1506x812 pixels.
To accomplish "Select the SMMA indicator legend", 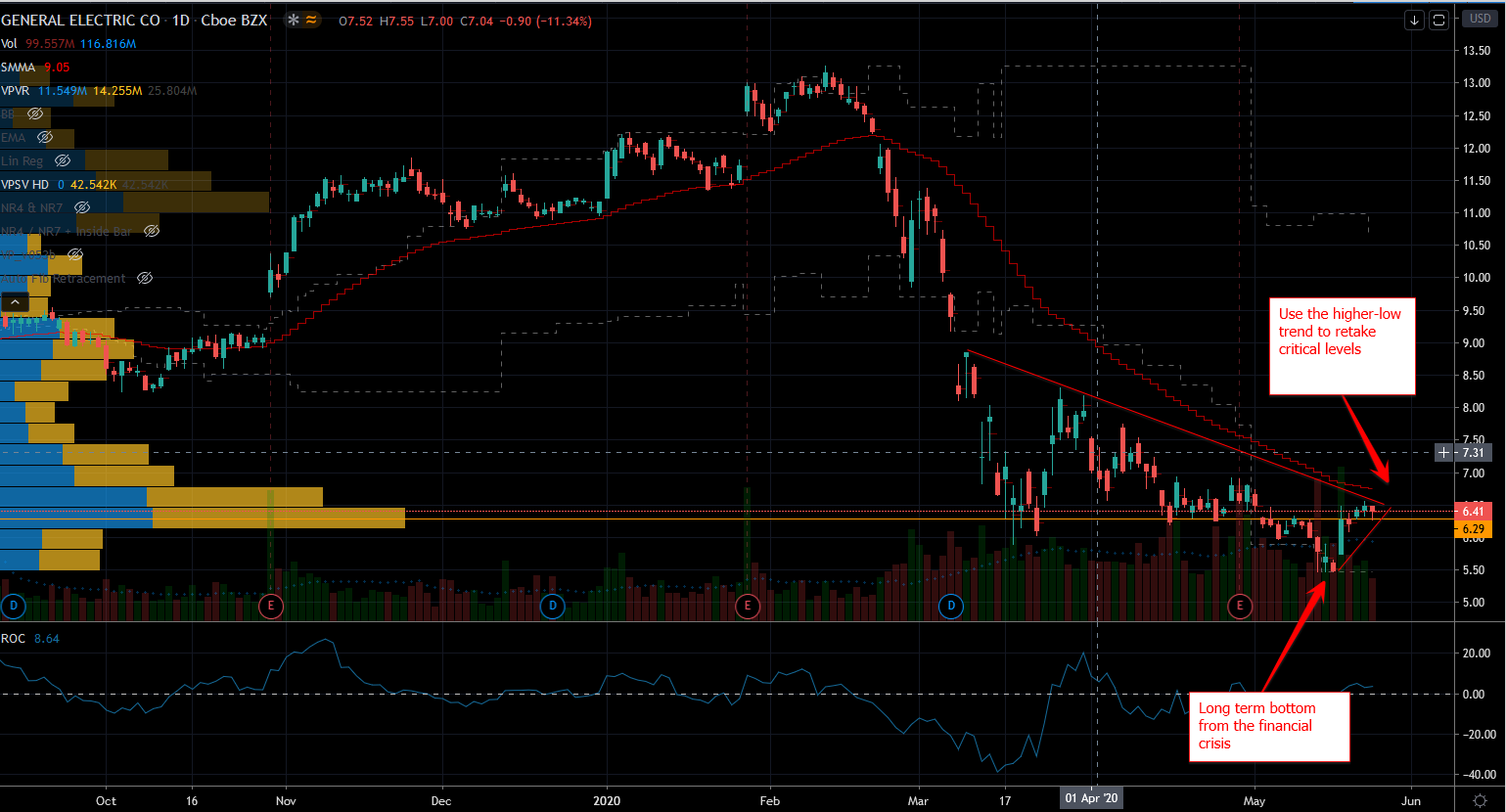I will coord(18,68).
